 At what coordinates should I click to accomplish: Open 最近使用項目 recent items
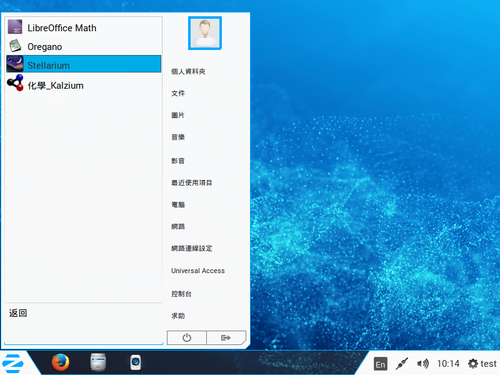click(x=191, y=183)
